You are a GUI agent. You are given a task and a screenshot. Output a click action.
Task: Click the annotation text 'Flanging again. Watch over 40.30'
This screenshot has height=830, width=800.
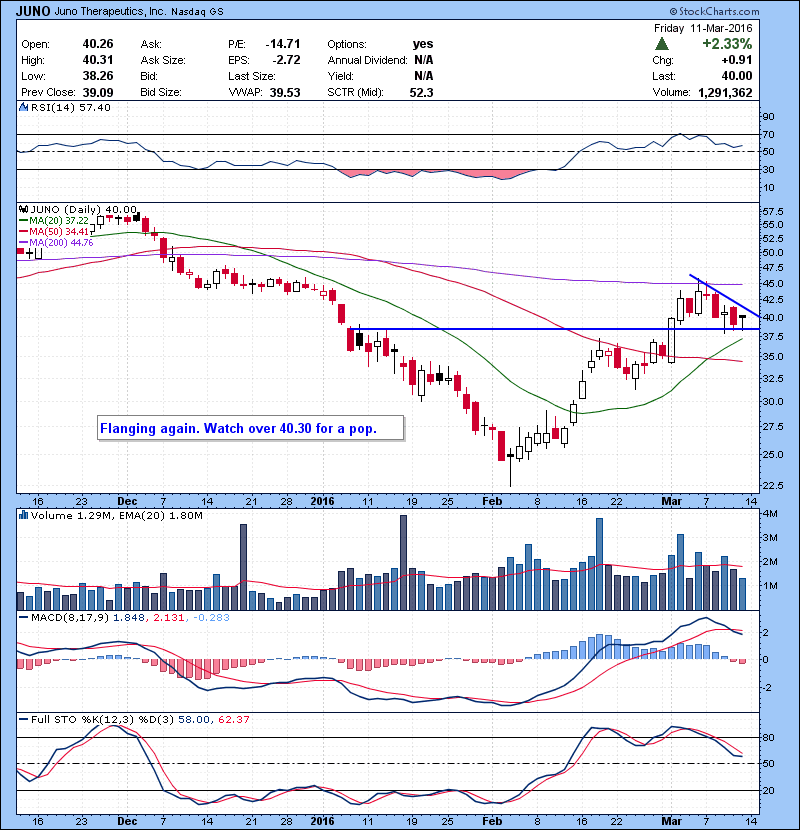coord(206,428)
